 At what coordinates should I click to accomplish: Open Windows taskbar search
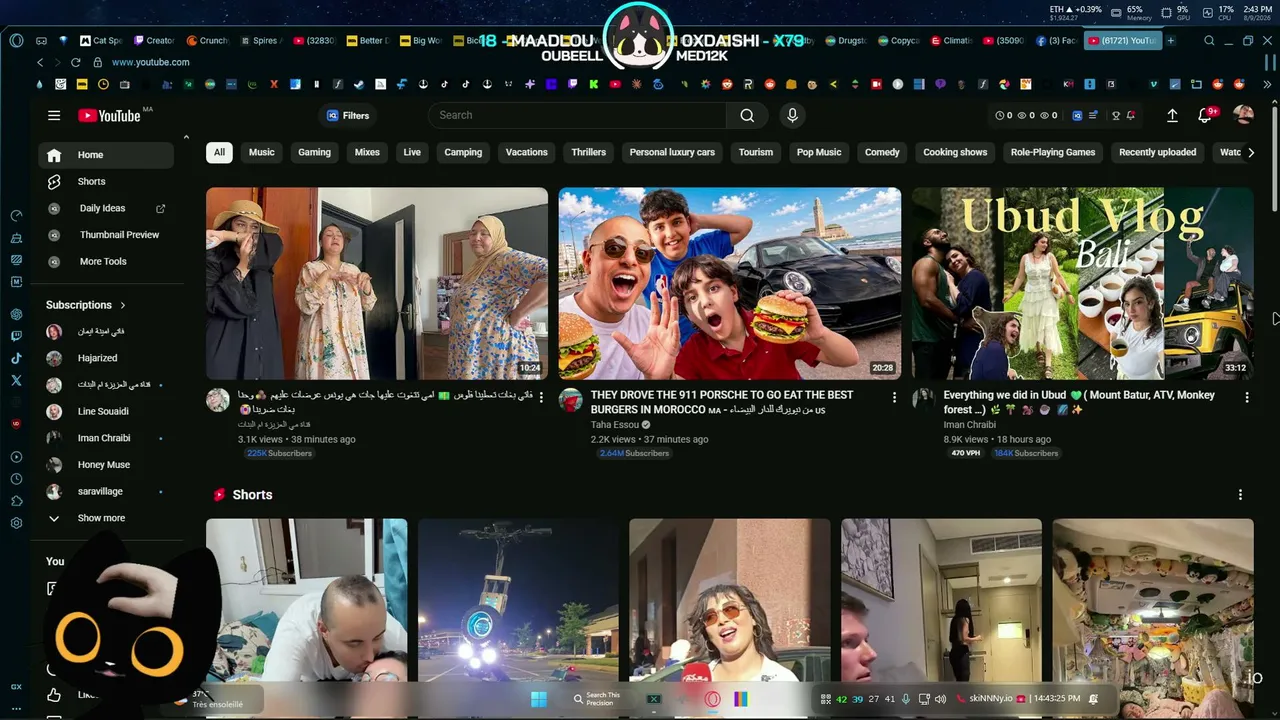click(x=598, y=699)
